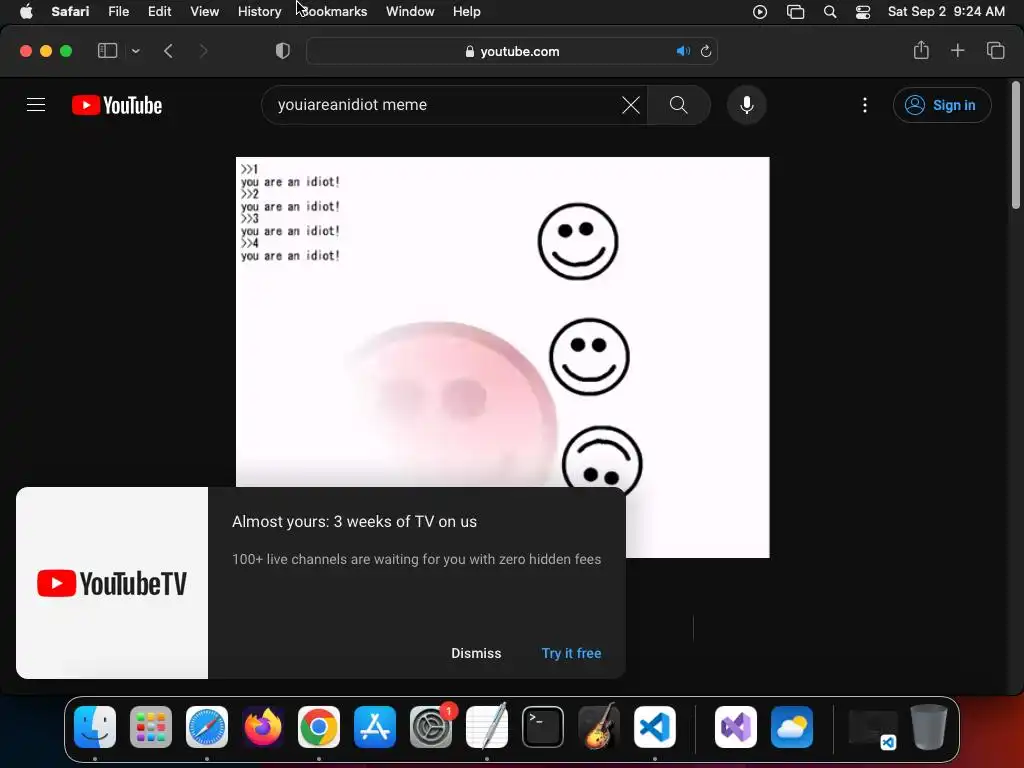Click the page vertical scrollbar
1024x768 pixels.
pos(1016,145)
